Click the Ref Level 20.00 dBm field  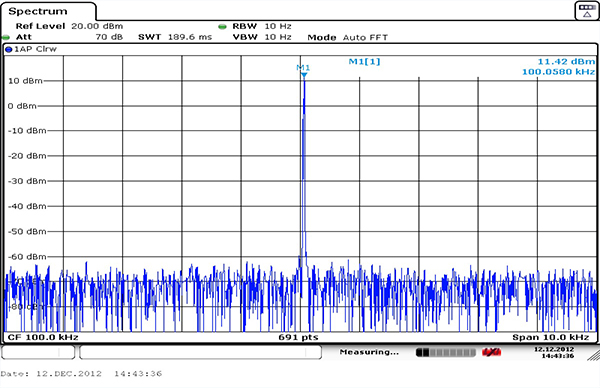coord(69,26)
